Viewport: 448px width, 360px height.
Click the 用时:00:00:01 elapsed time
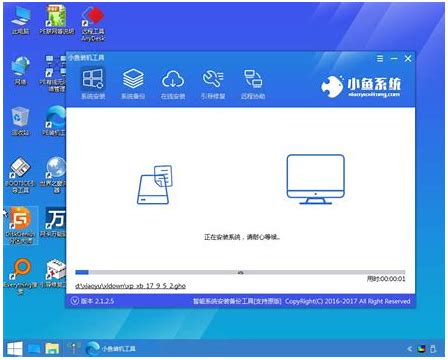click(x=386, y=279)
